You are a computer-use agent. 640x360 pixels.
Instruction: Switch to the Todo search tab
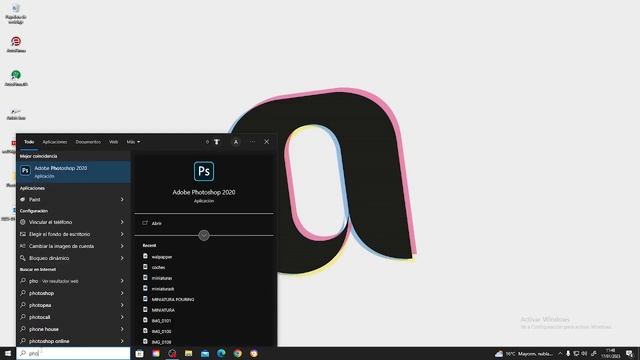[x=29, y=142]
